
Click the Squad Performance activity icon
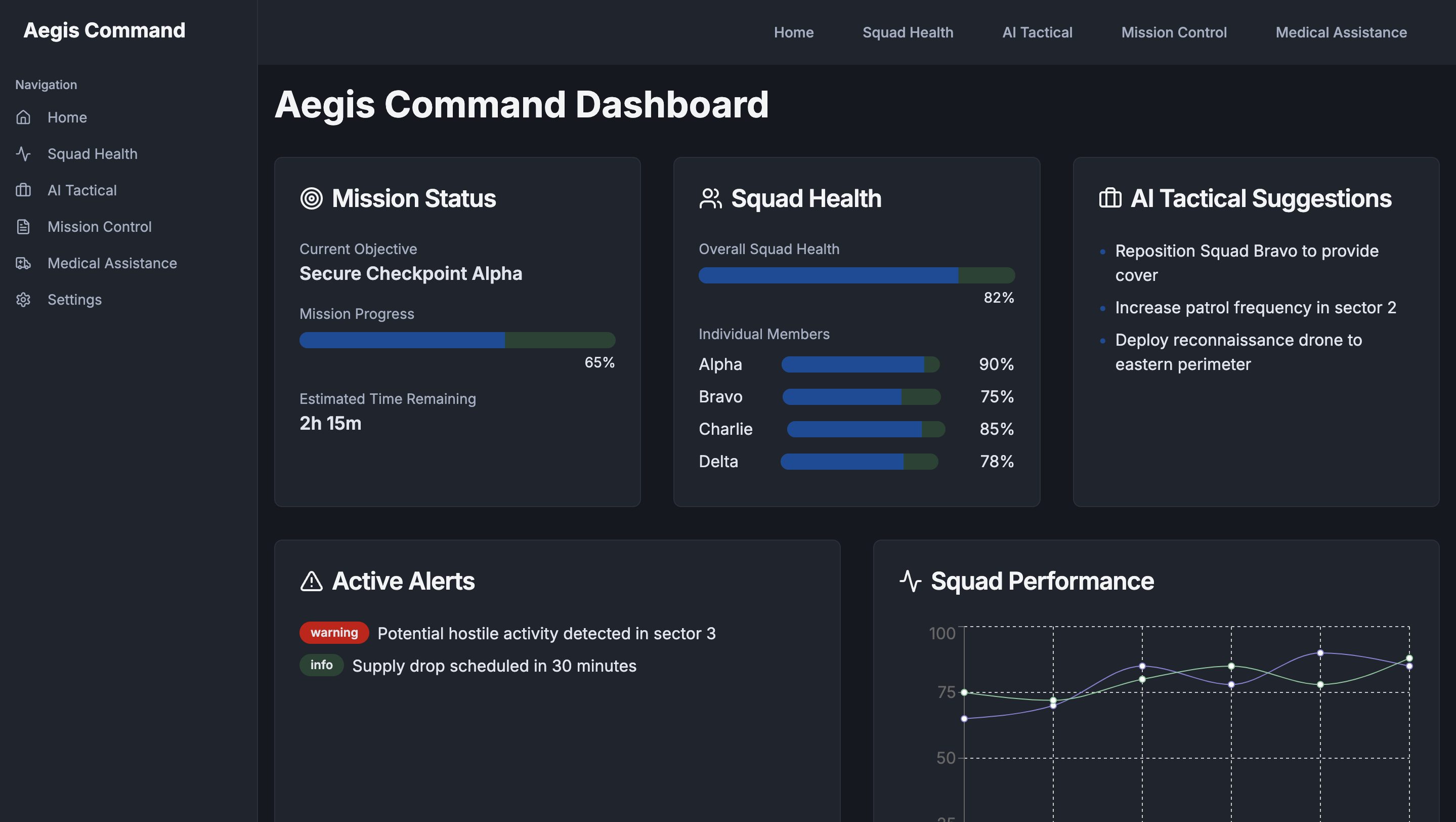pos(910,581)
